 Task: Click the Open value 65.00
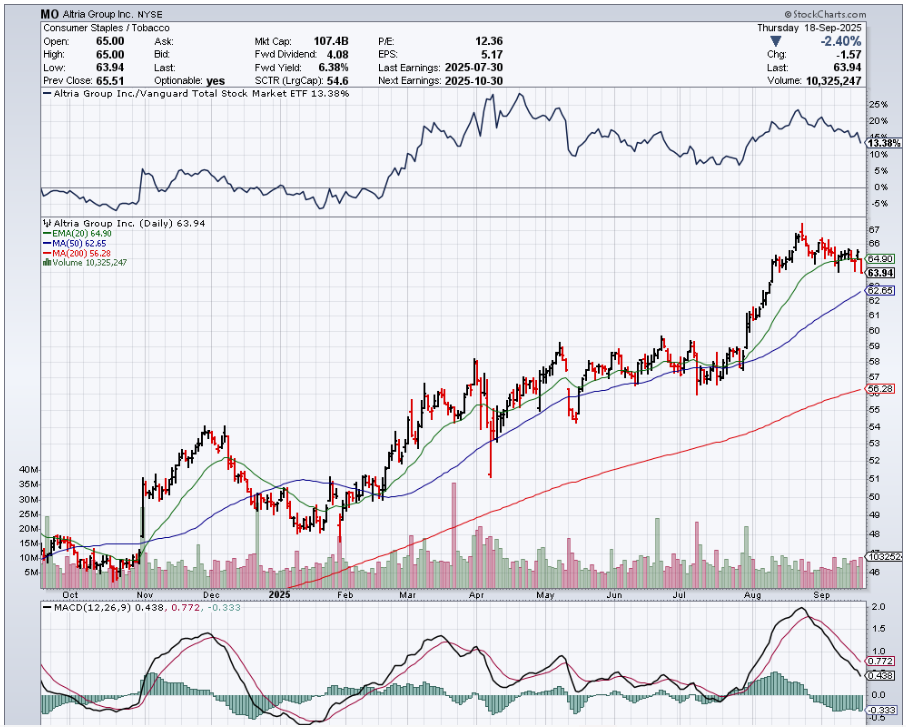(x=110, y=41)
